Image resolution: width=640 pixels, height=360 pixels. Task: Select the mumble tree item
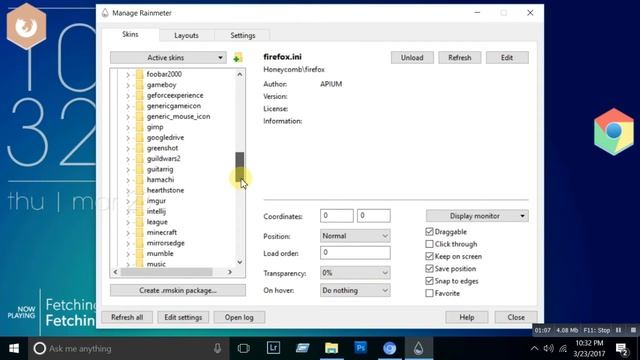[160, 253]
